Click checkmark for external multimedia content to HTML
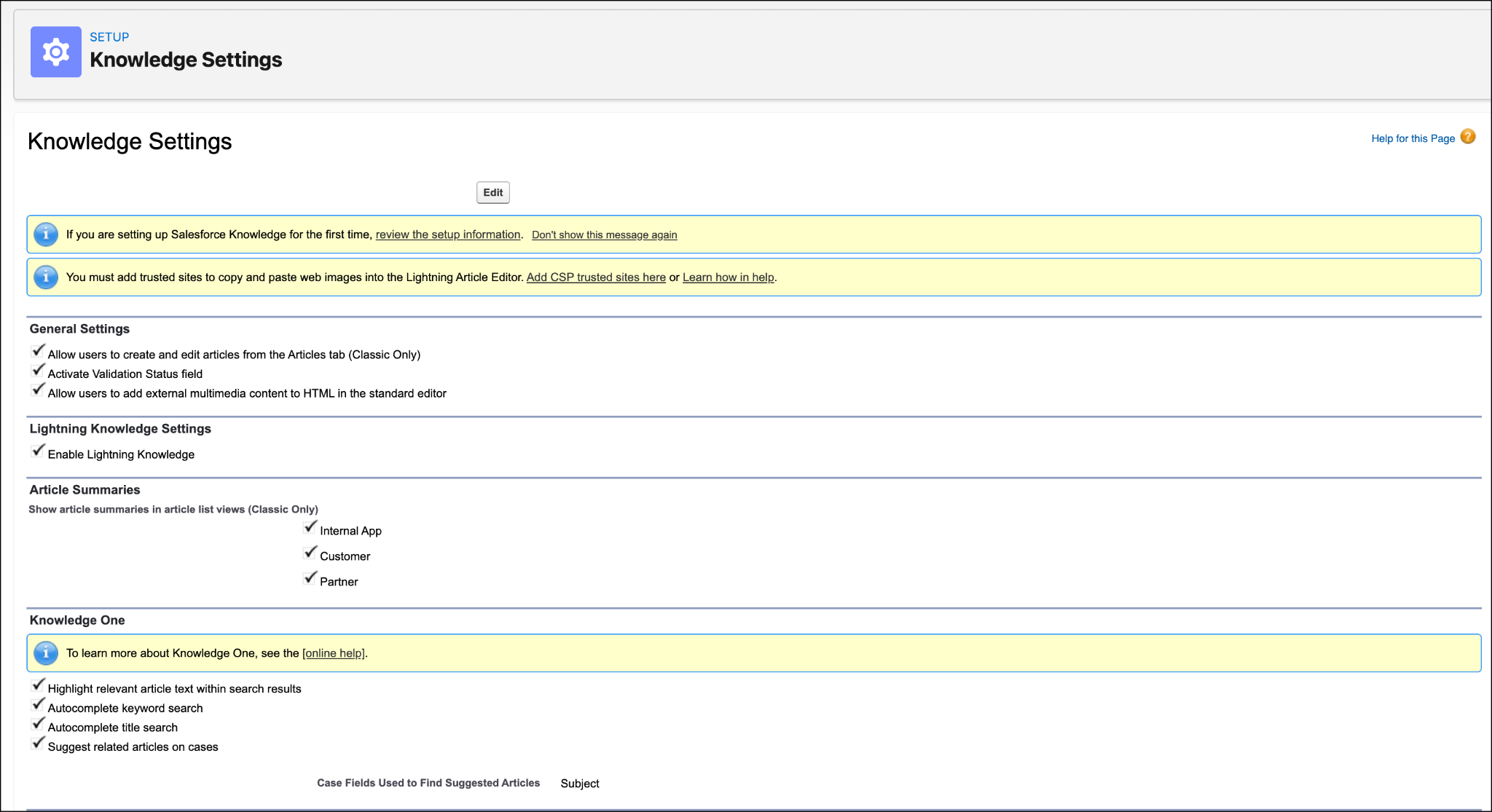The width and height of the screenshot is (1492, 812). tap(39, 390)
